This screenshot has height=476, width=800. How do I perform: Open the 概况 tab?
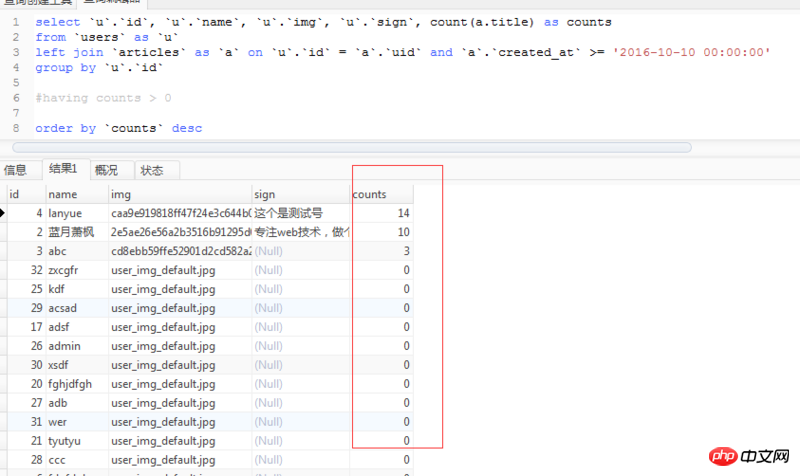click(107, 170)
